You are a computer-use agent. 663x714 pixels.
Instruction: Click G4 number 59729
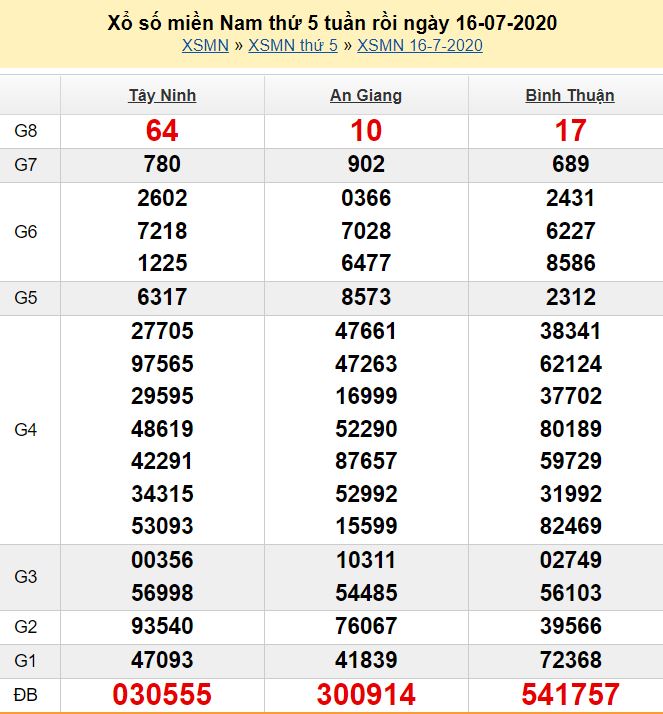[571, 461]
